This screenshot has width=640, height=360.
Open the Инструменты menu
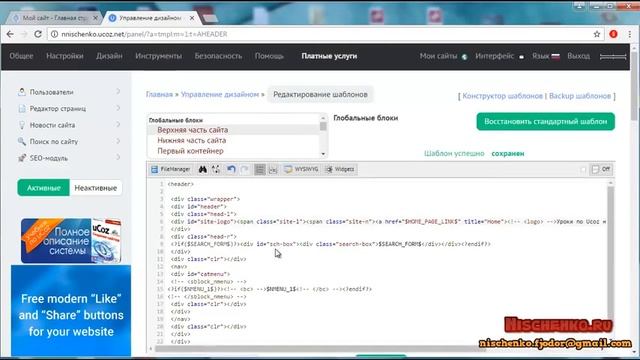(x=158, y=56)
